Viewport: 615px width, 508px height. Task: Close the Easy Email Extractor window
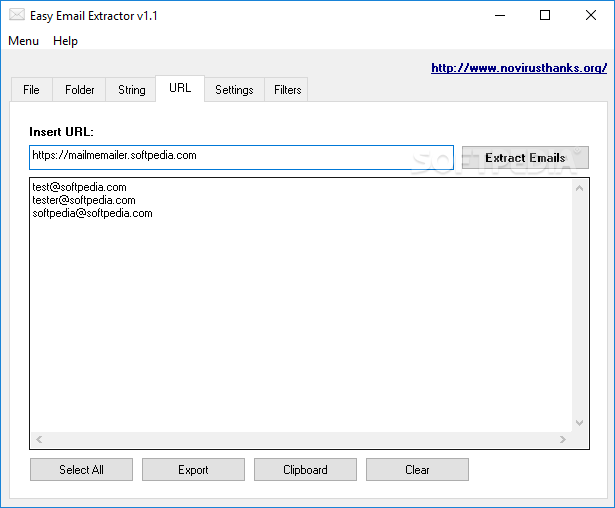(x=591, y=16)
